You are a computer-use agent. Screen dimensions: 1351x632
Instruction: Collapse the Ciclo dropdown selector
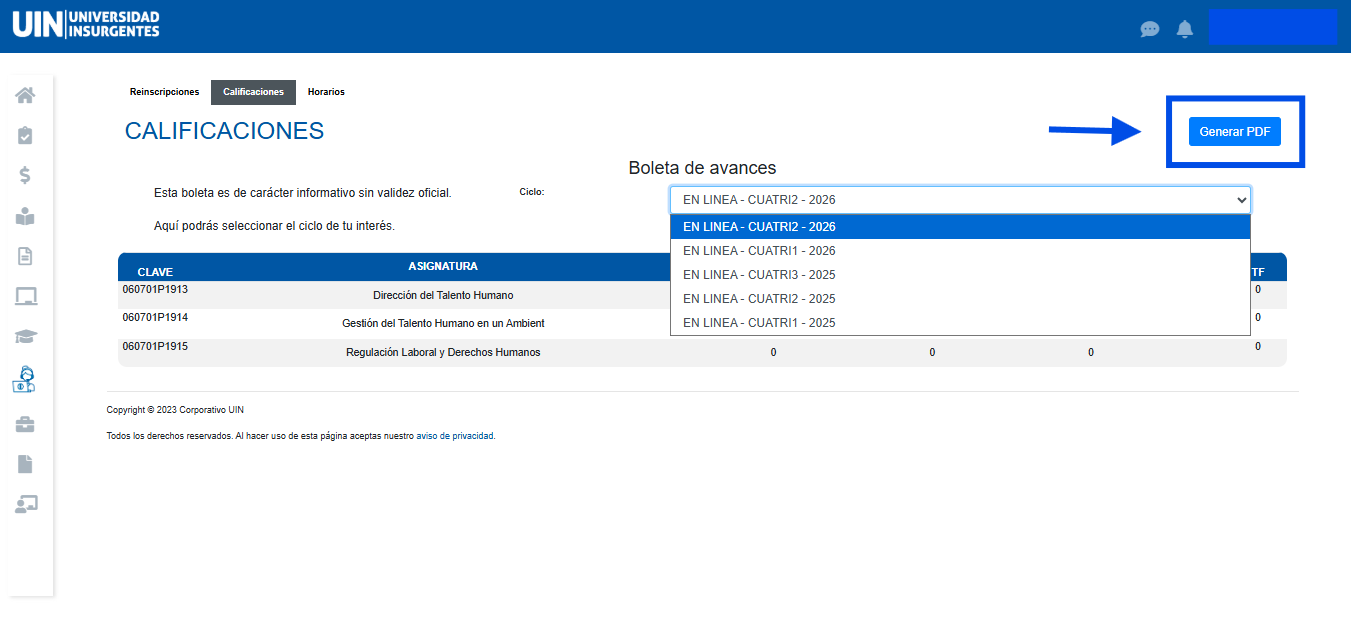pos(959,199)
